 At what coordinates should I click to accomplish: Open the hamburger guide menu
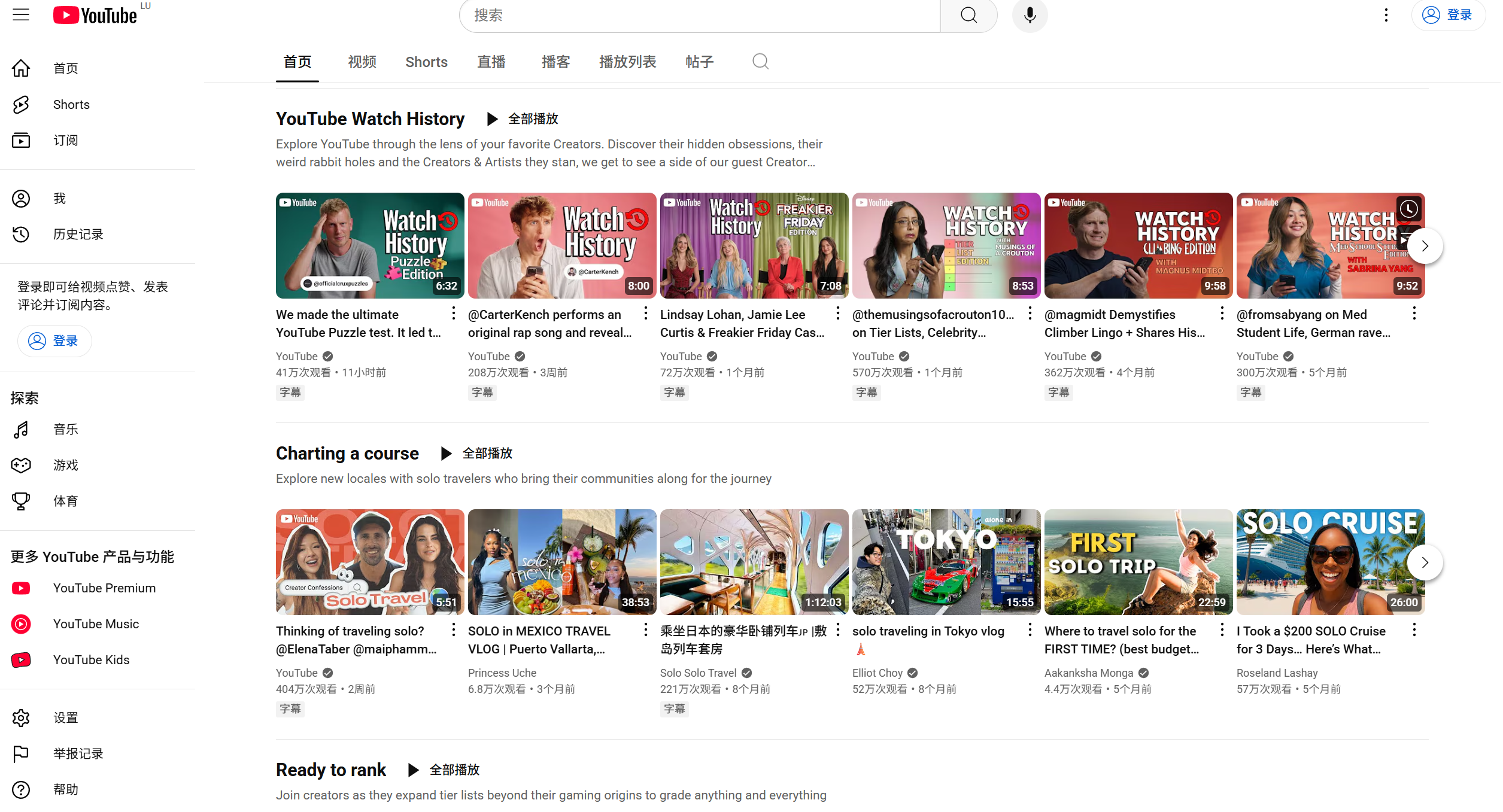point(21,15)
